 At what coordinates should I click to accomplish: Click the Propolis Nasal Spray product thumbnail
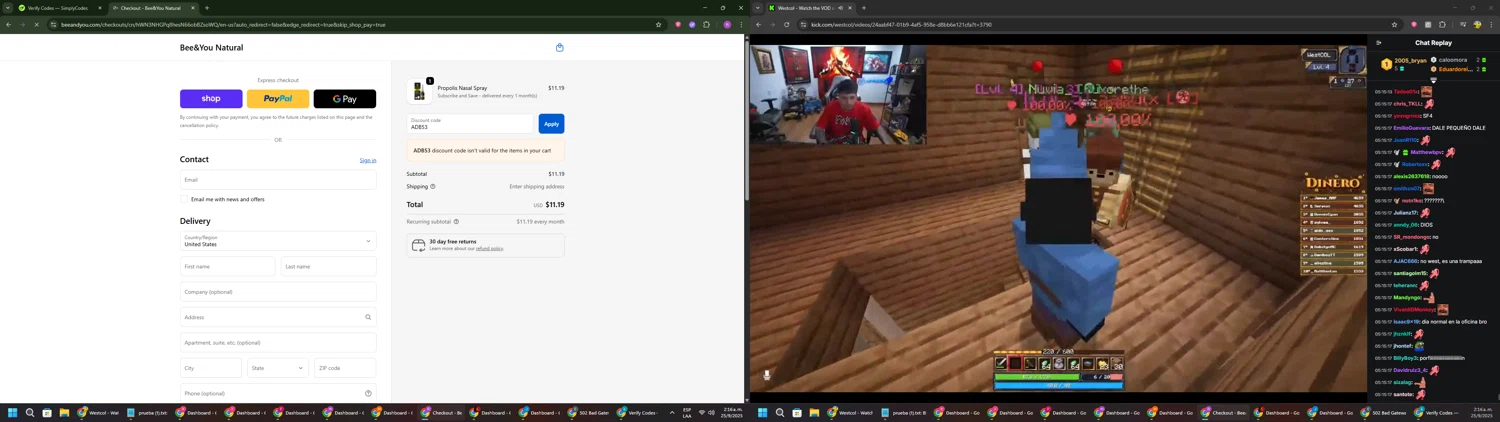[x=419, y=91]
